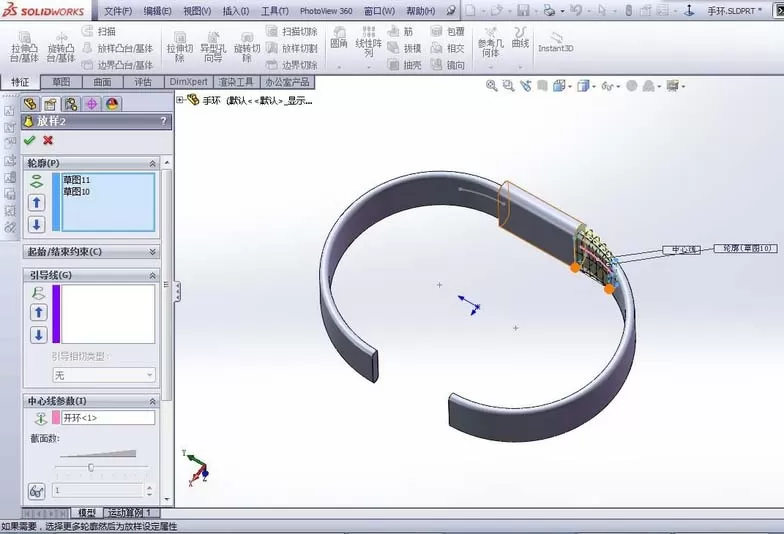Click the 扫描 sweep button
Screen dimensions: 784x534
[99, 32]
